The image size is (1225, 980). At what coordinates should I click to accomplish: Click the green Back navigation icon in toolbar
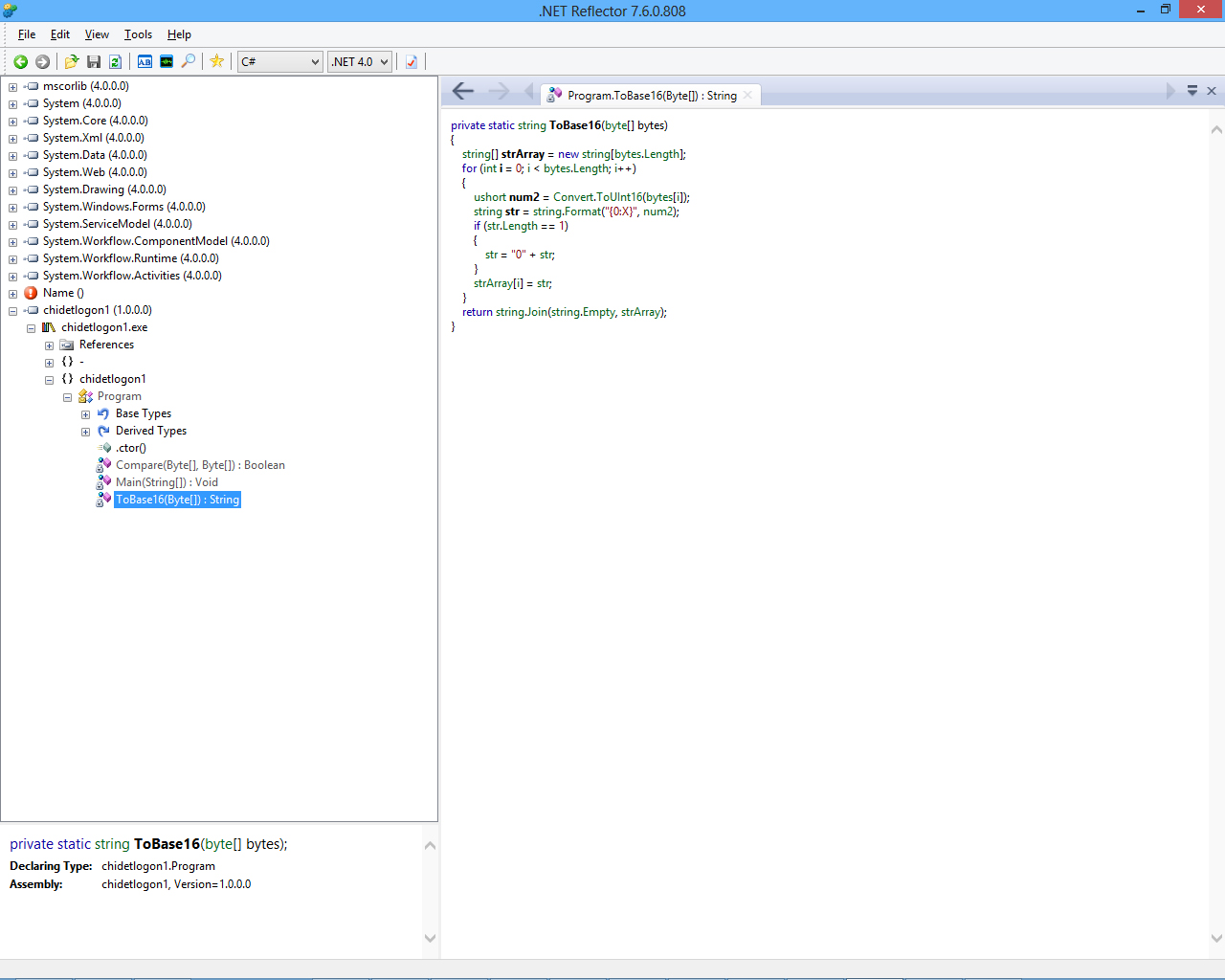coord(20,61)
